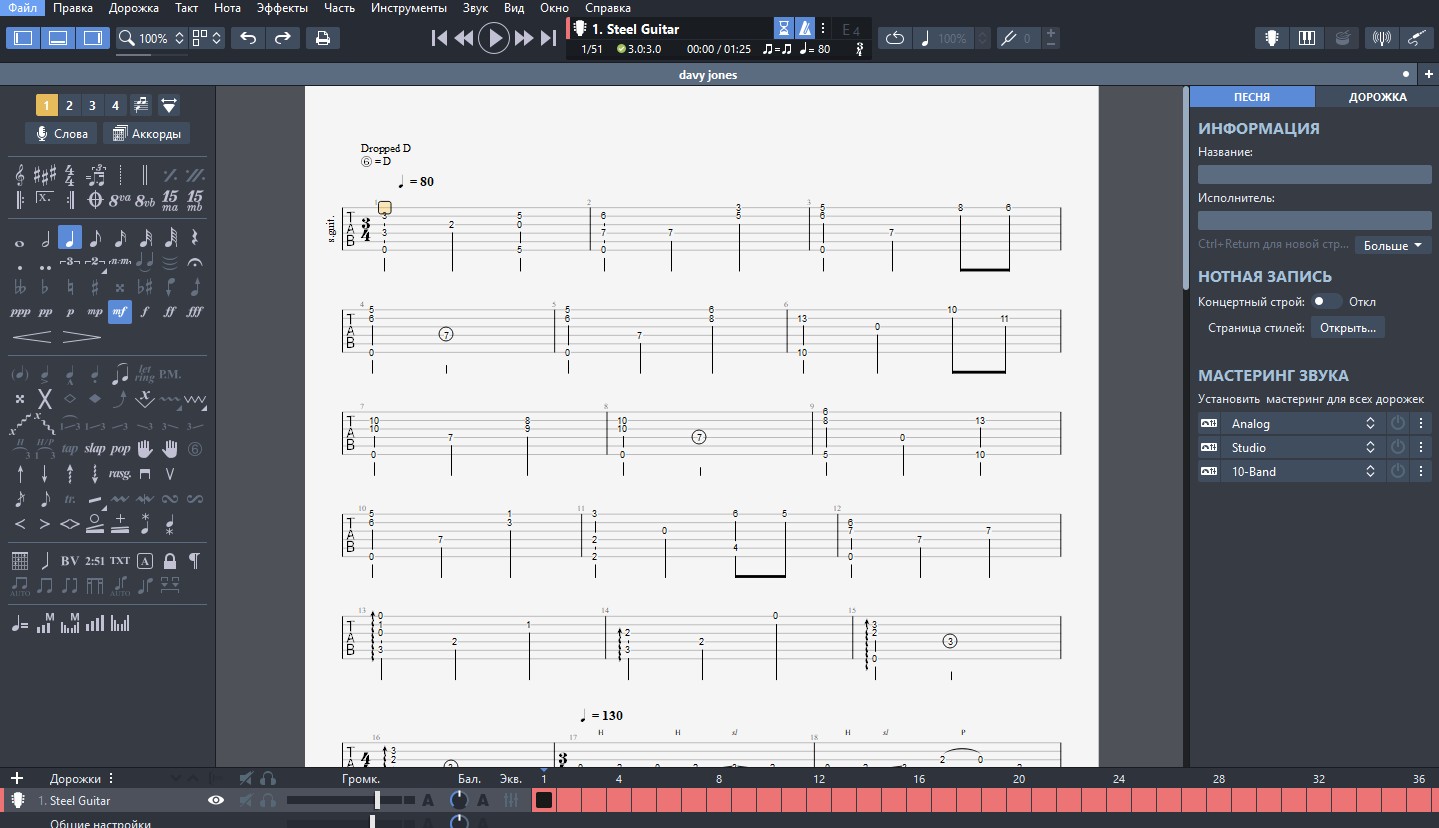Select voice 3

click(x=92, y=105)
